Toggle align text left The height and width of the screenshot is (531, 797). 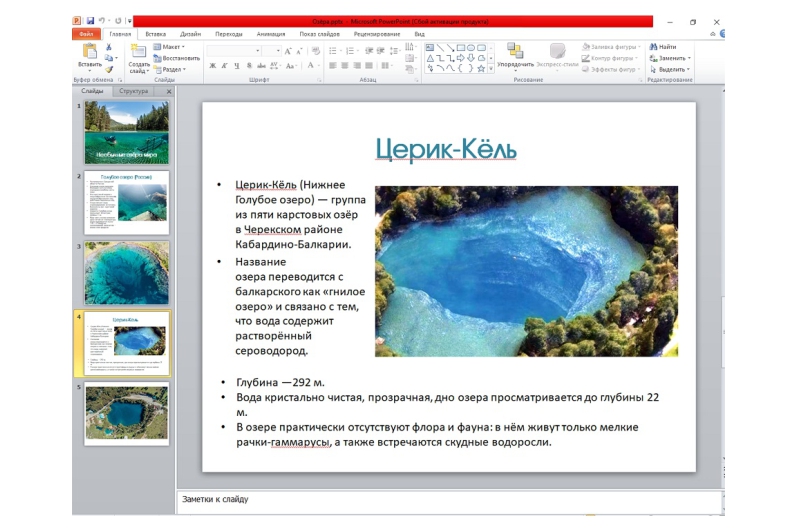tap(333, 66)
